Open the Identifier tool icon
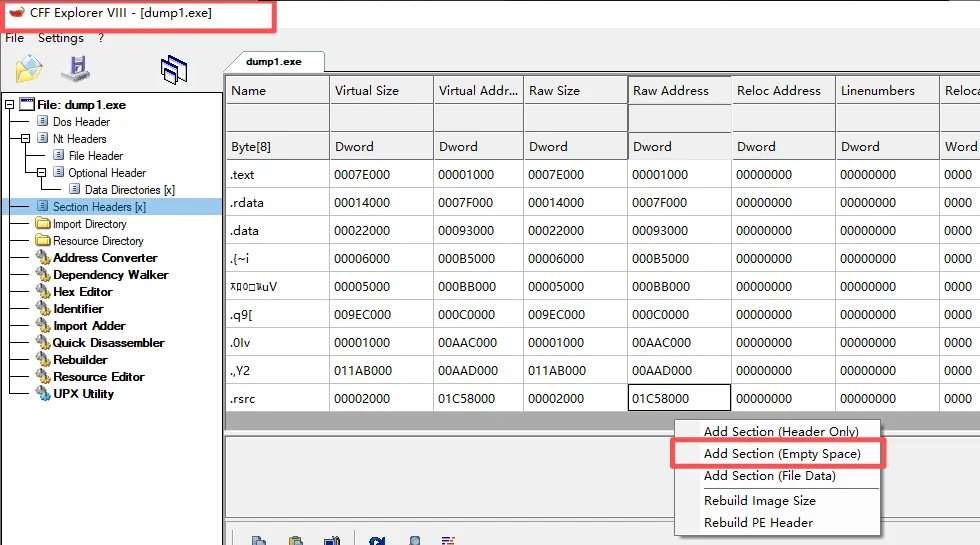Screen dimensions: 980x545 (x=42, y=308)
